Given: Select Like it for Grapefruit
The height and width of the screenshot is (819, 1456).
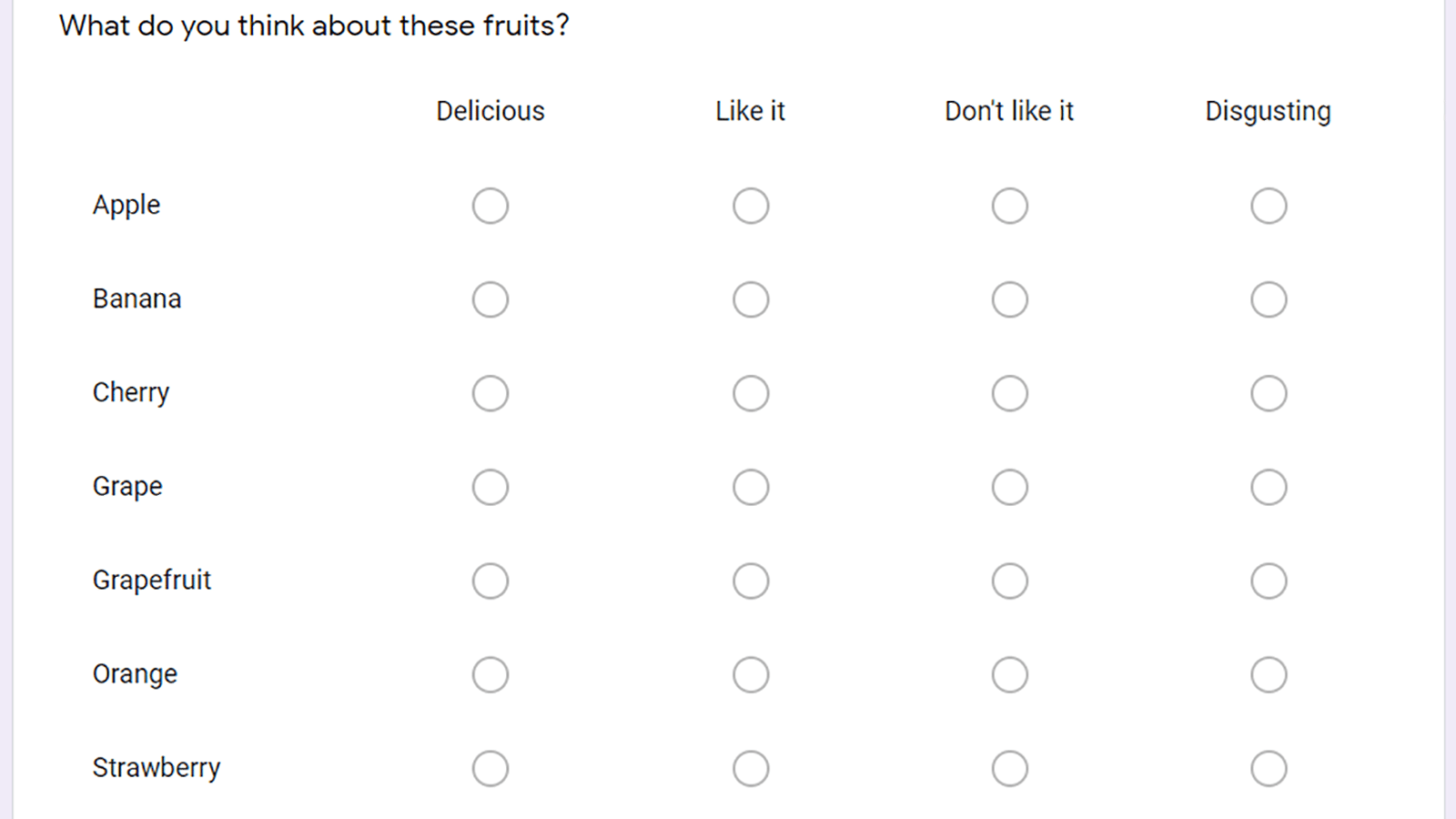Looking at the screenshot, I should [x=751, y=581].
